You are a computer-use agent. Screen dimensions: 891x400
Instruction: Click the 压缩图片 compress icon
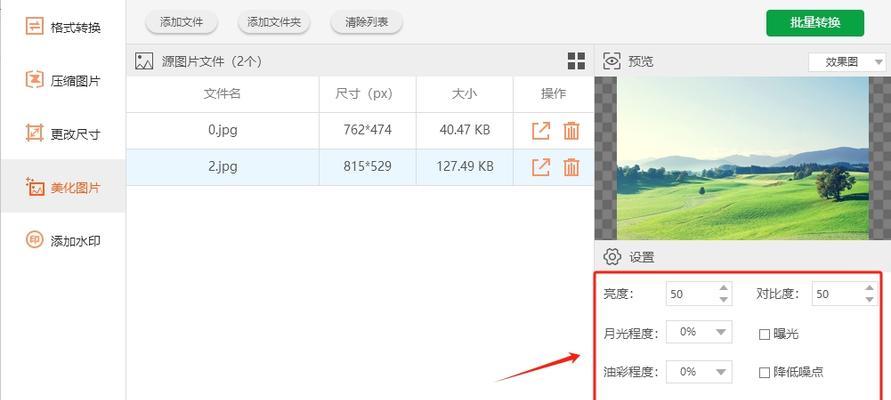tap(35, 80)
